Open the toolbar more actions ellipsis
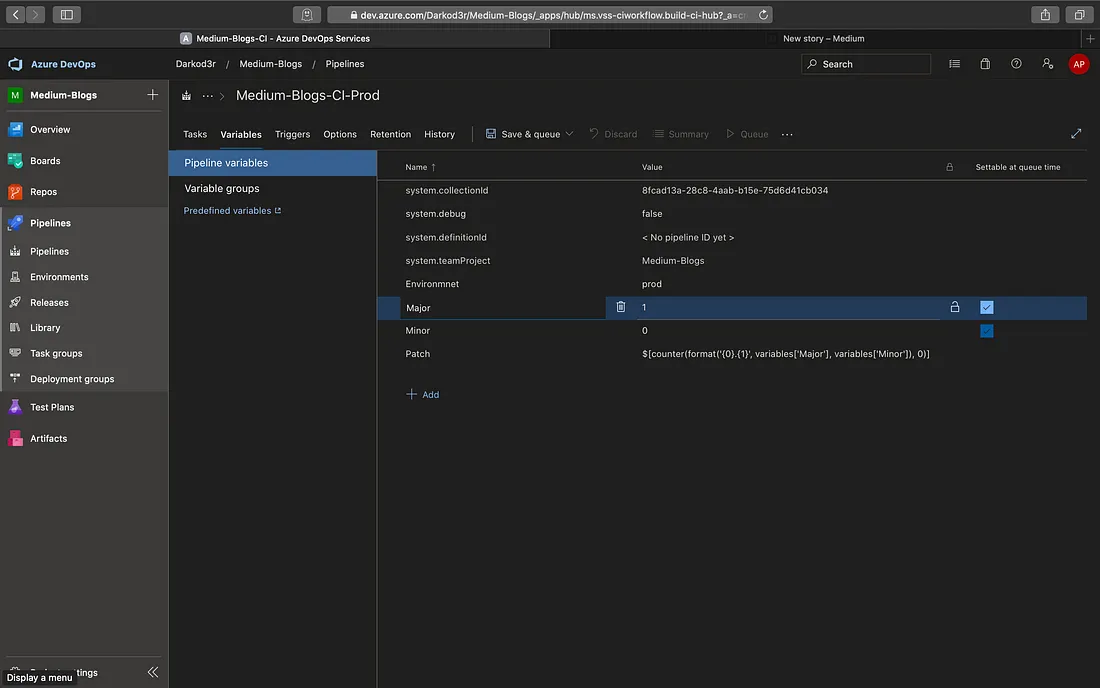 787,134
